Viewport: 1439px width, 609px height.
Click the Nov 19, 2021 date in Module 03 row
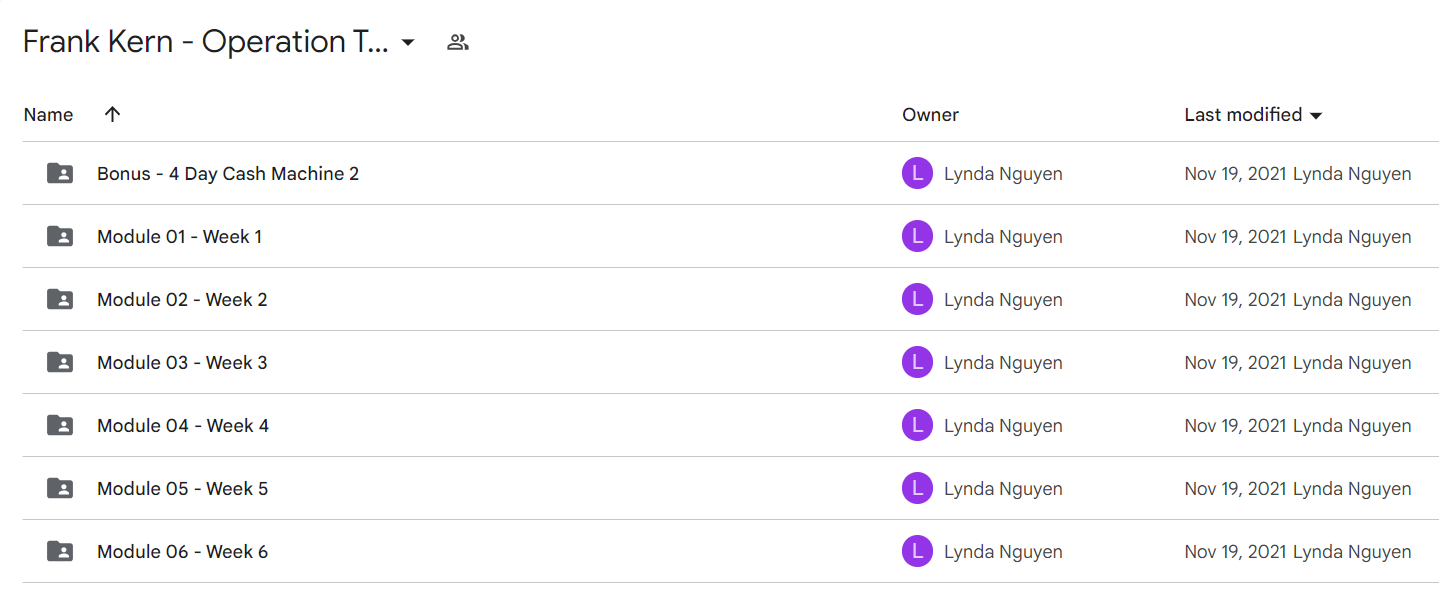tap(1235, 363)
